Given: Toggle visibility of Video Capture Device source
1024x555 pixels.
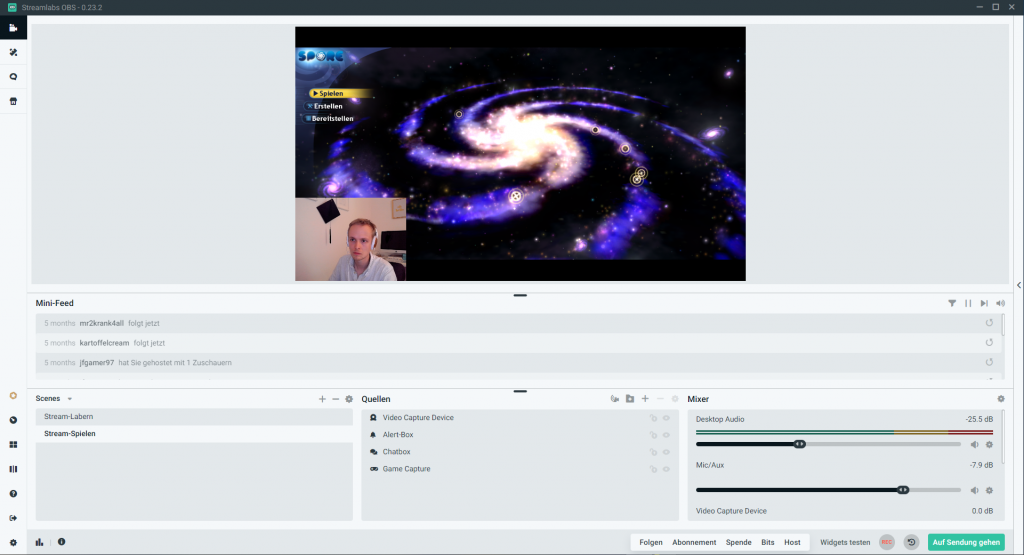Looking at the screenshot, I should (666, 418).
